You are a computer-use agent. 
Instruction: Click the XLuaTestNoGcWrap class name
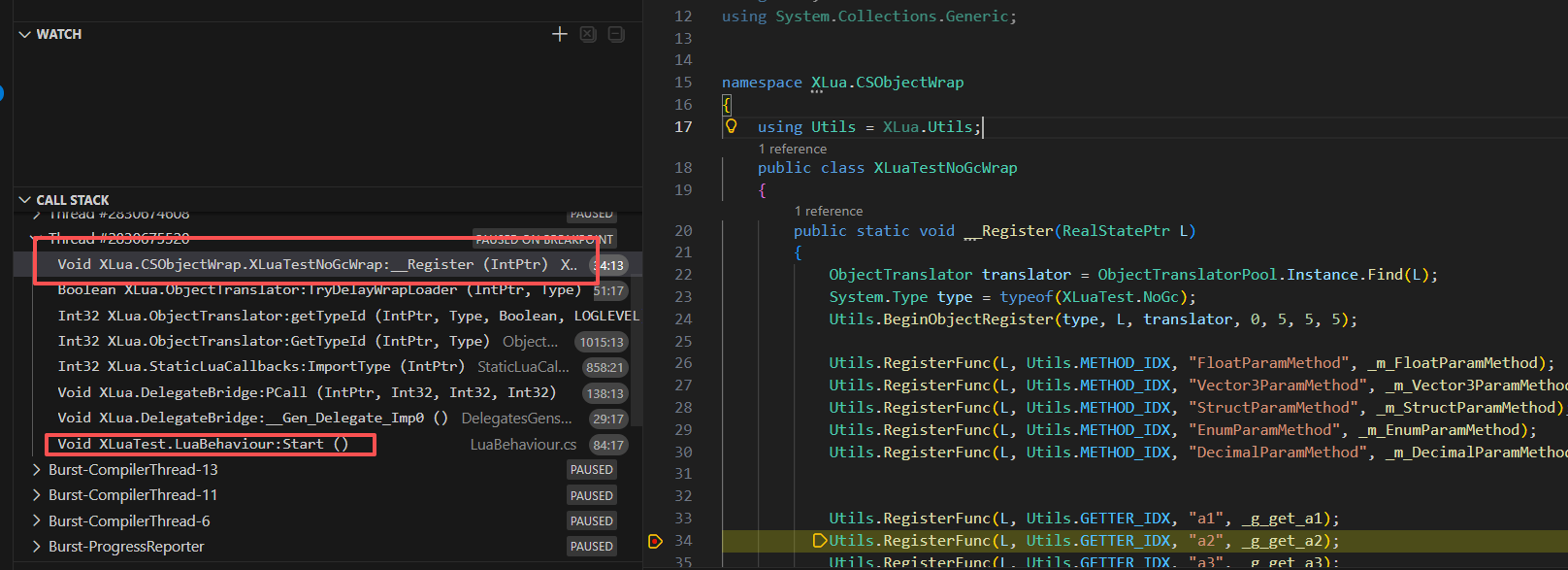pyautogui.click(x=945, y=167)
